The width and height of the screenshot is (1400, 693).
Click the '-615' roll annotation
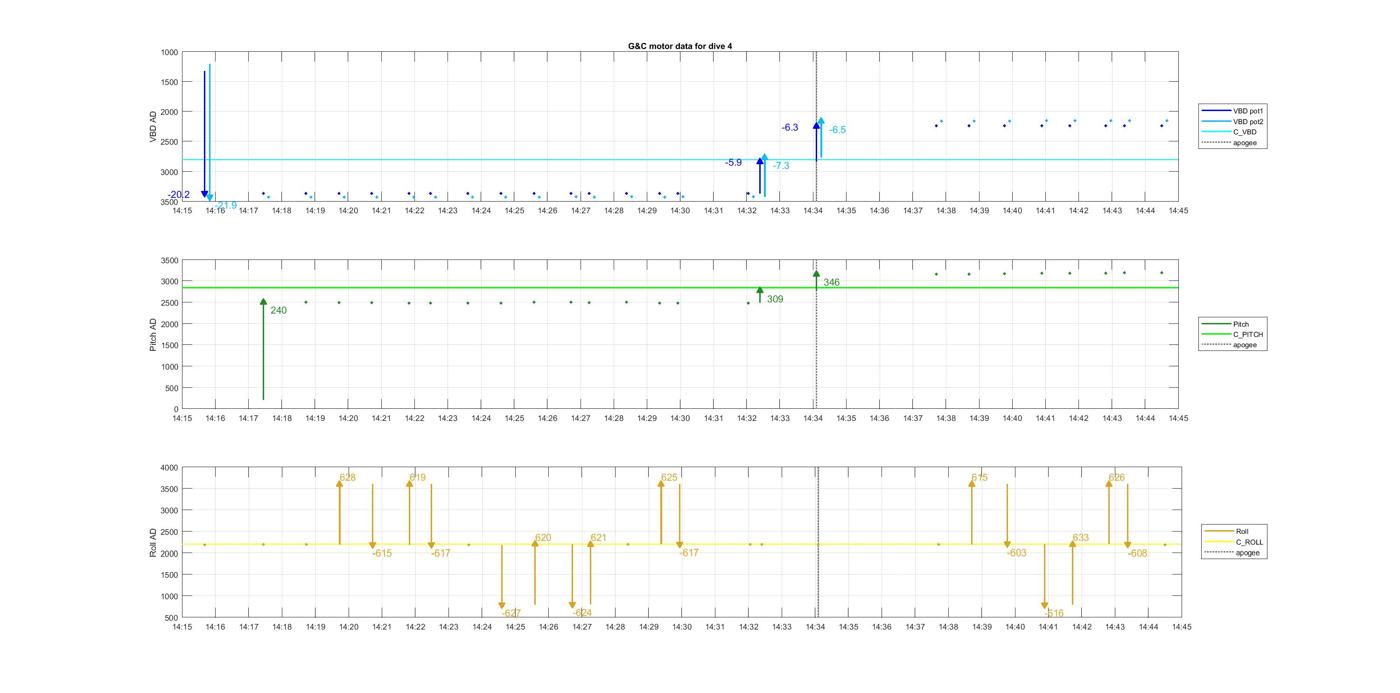coord(382,554)
